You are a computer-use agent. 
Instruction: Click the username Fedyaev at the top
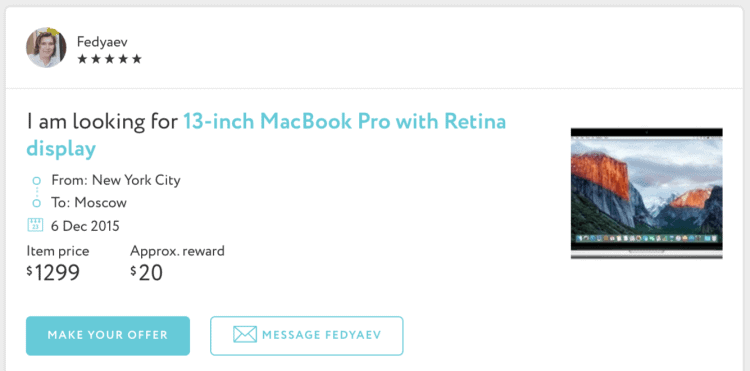coord(102,42)
